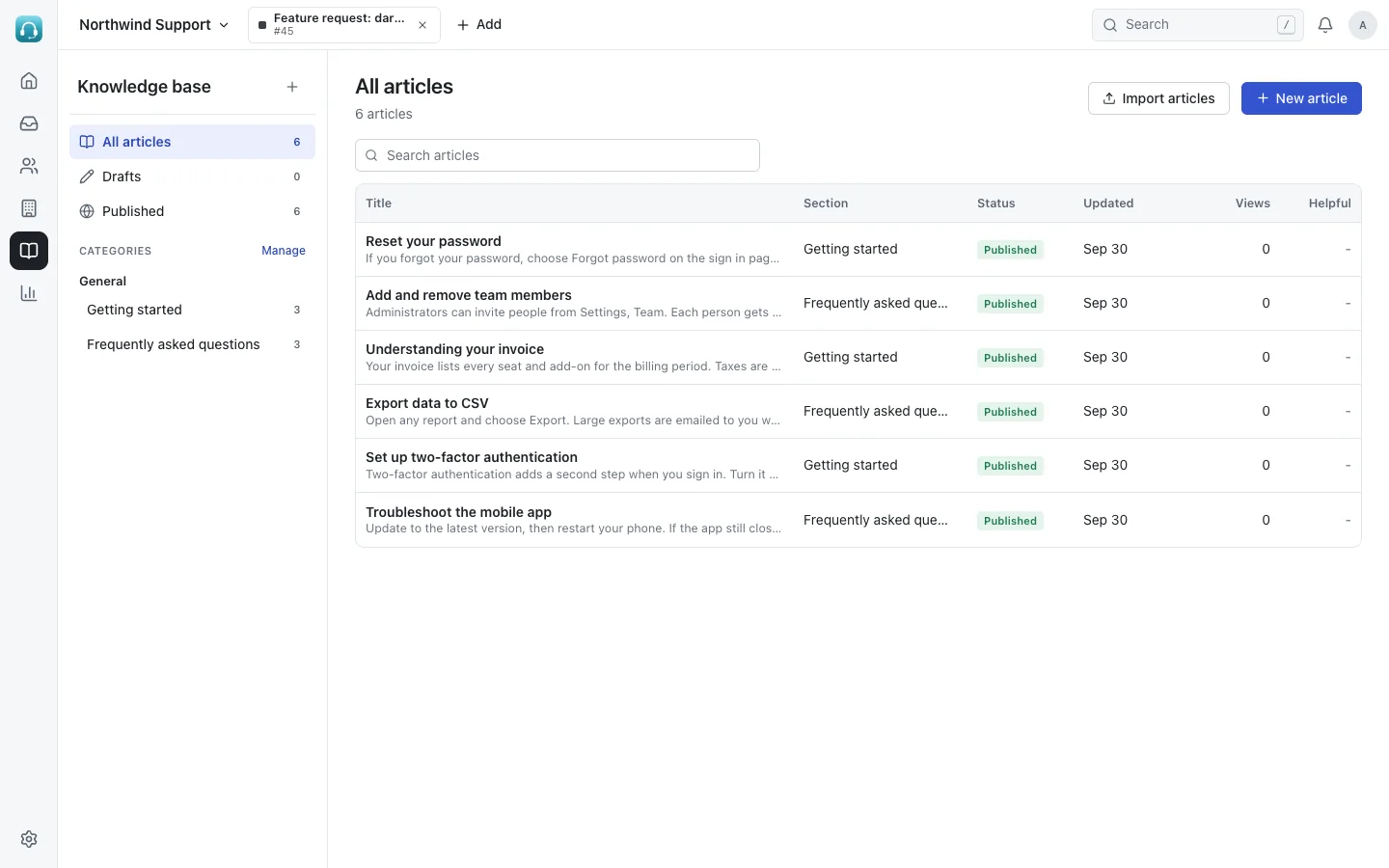
Task: Open the Getting started category
Action: point(192,310)
